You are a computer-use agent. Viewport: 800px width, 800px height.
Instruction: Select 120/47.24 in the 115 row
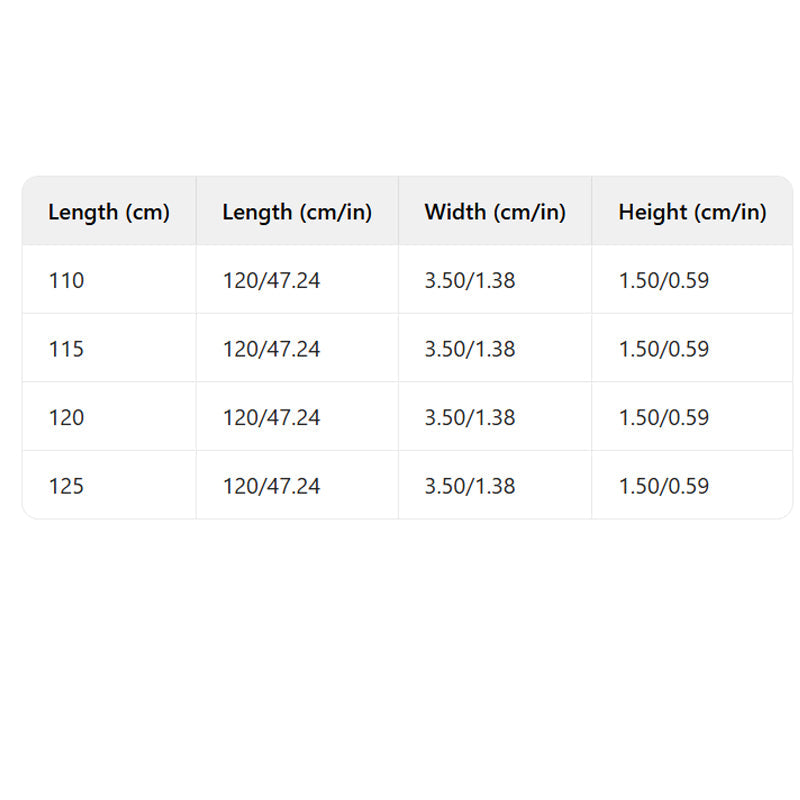(271, 349)
